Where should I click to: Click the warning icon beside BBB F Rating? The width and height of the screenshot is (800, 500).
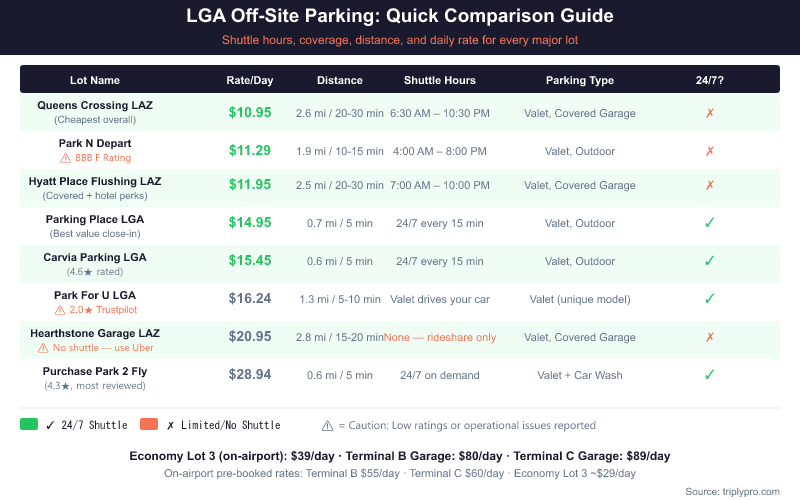65,158
